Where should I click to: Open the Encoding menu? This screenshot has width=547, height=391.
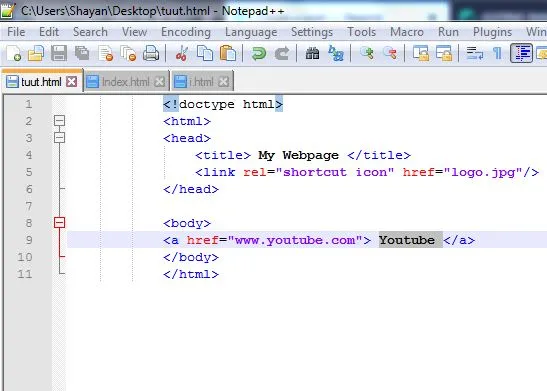click(x=186, y=32)
